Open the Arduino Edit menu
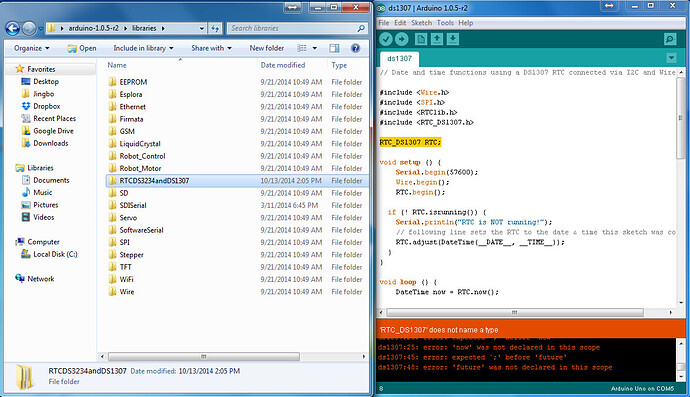This screenshot has height=397, width=690. [400, 23]
